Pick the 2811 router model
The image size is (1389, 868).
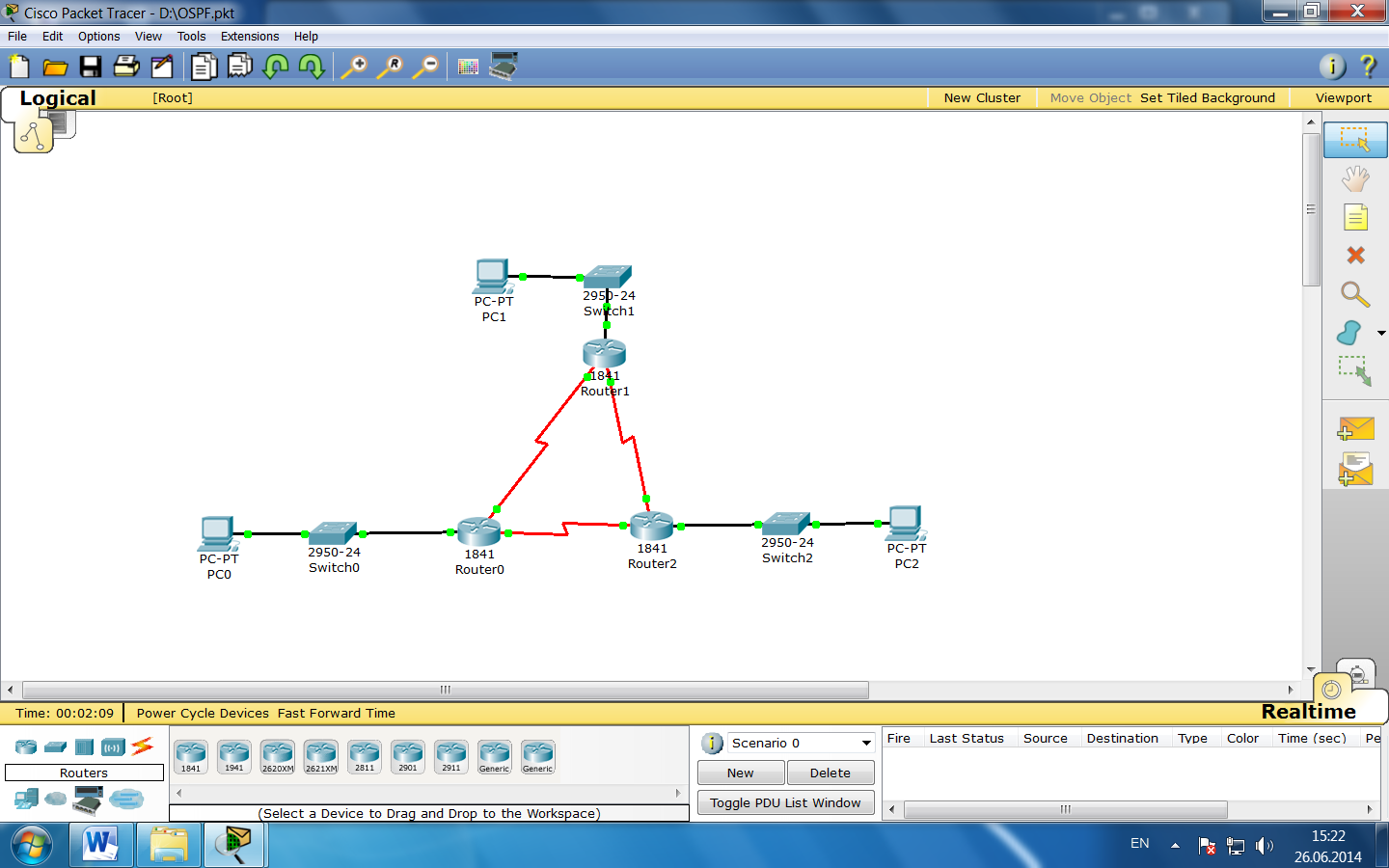[x=365, y=756]
